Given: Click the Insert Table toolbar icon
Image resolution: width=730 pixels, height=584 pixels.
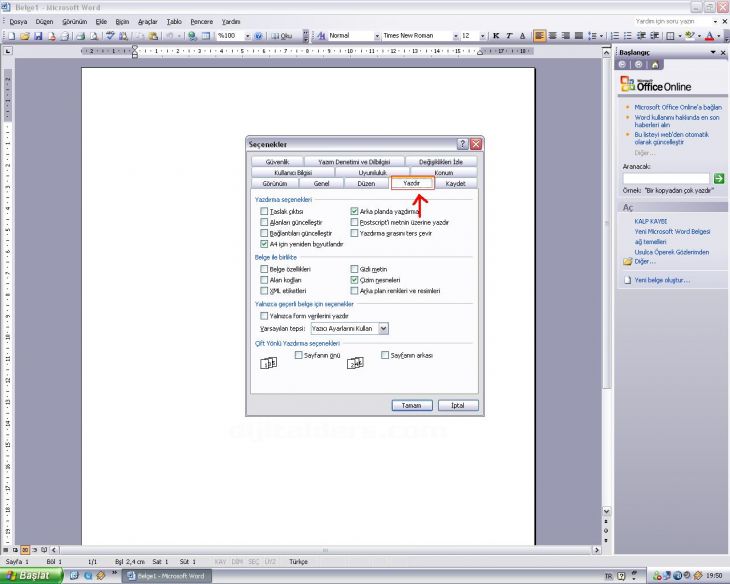Looking at the screenshot, I should click(x=205, y=36).
